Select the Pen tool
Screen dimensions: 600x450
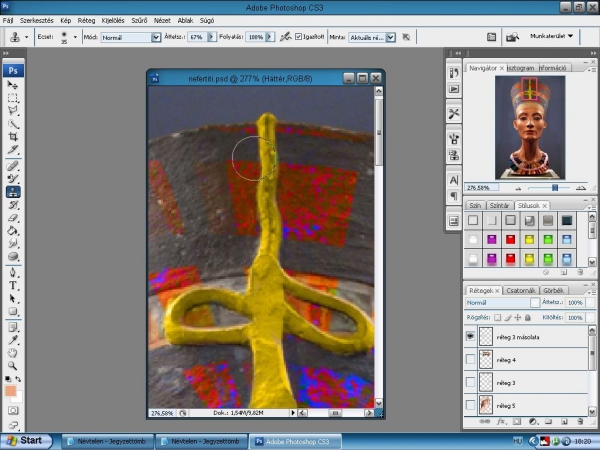click(x=13, y=272)
